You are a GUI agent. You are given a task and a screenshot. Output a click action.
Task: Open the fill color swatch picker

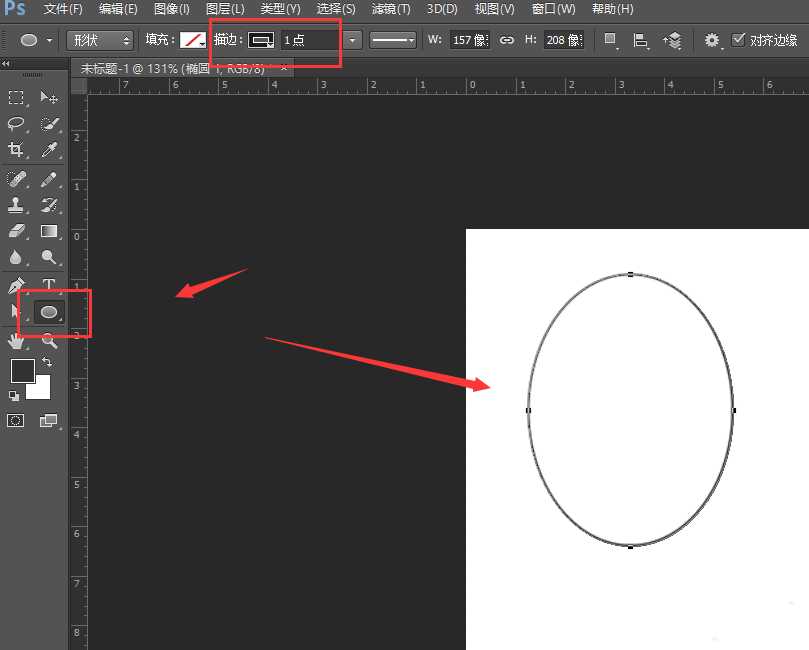click(x=192, y=40)
